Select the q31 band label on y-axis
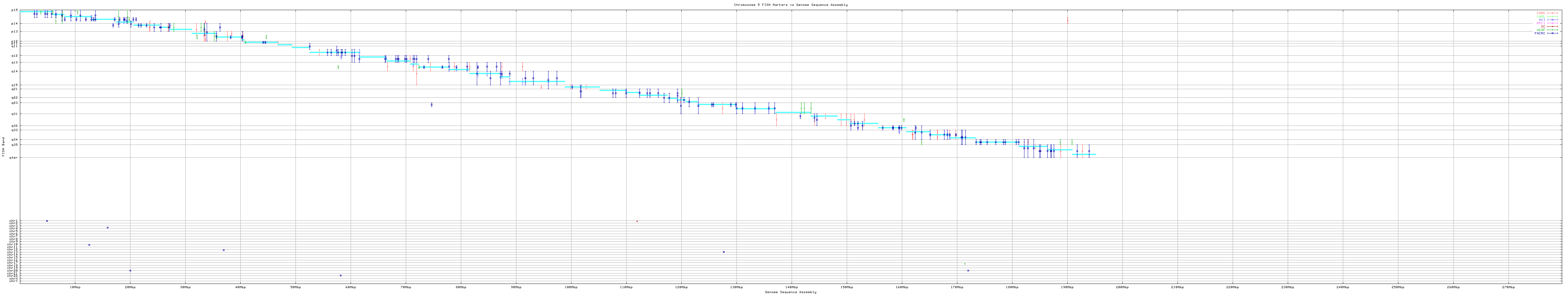Screen dimensions: 1568x294 (x=15, y=114)
